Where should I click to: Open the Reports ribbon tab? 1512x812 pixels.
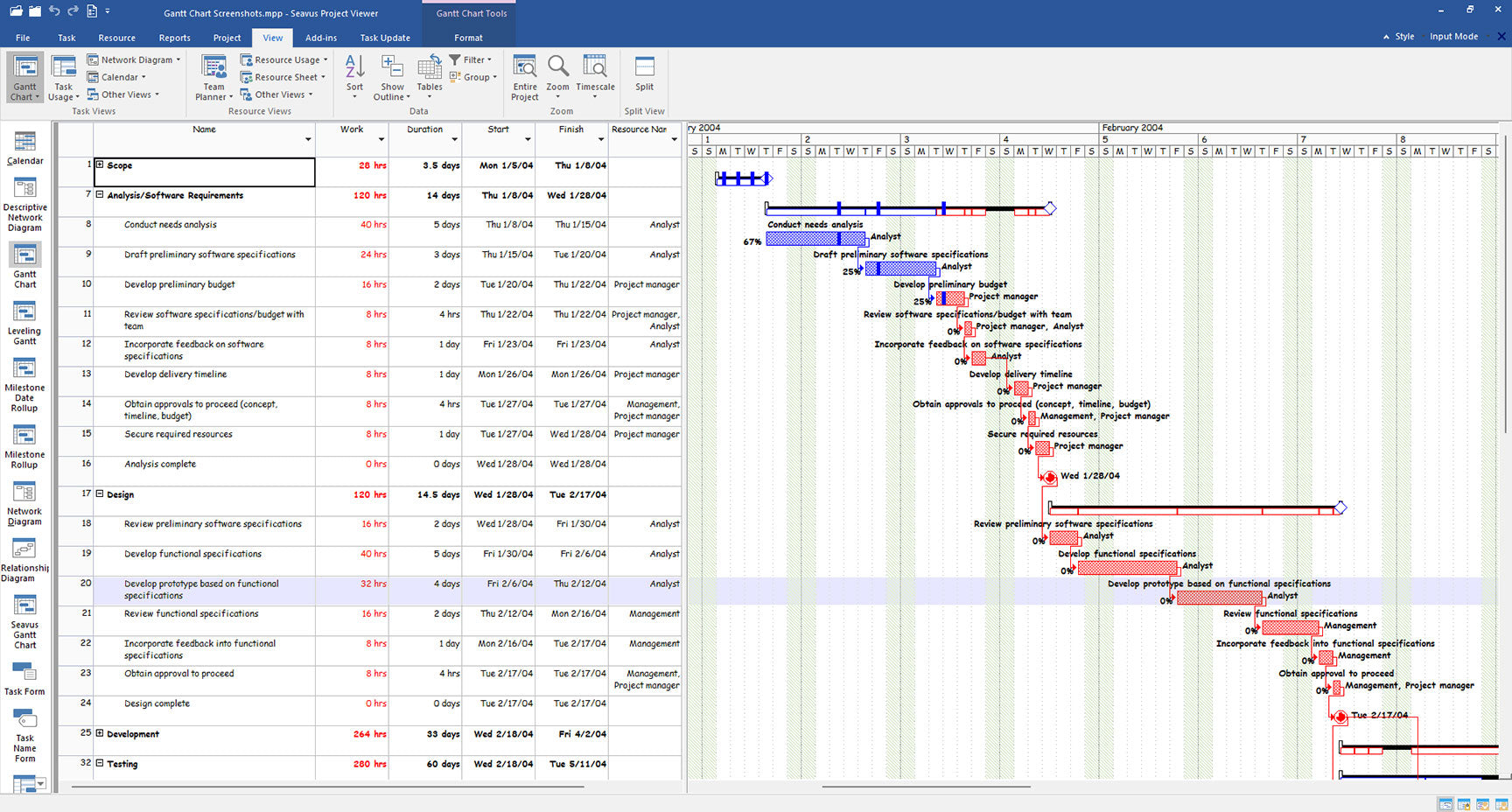point(174,38)
